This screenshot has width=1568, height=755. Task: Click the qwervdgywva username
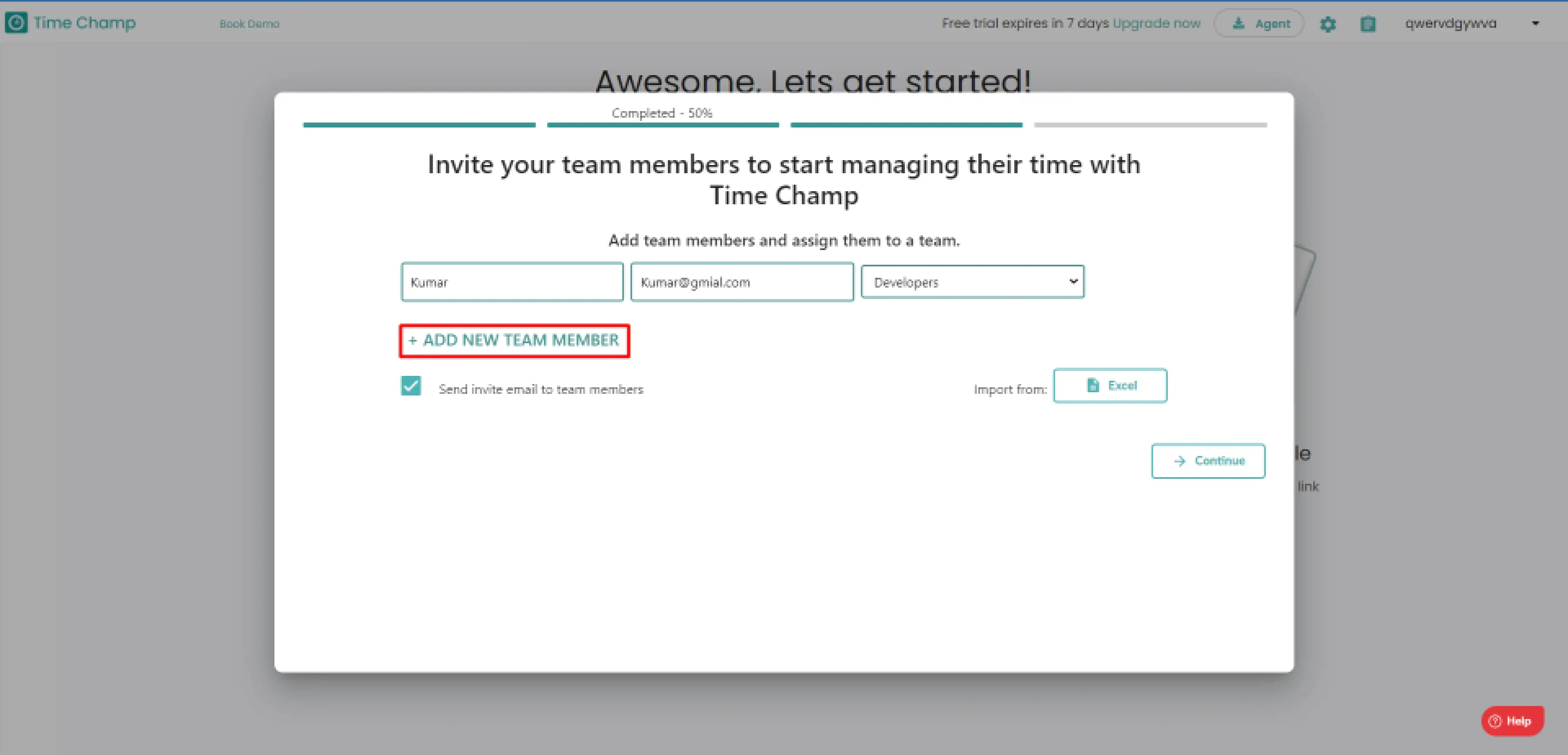click(1450, 23)
